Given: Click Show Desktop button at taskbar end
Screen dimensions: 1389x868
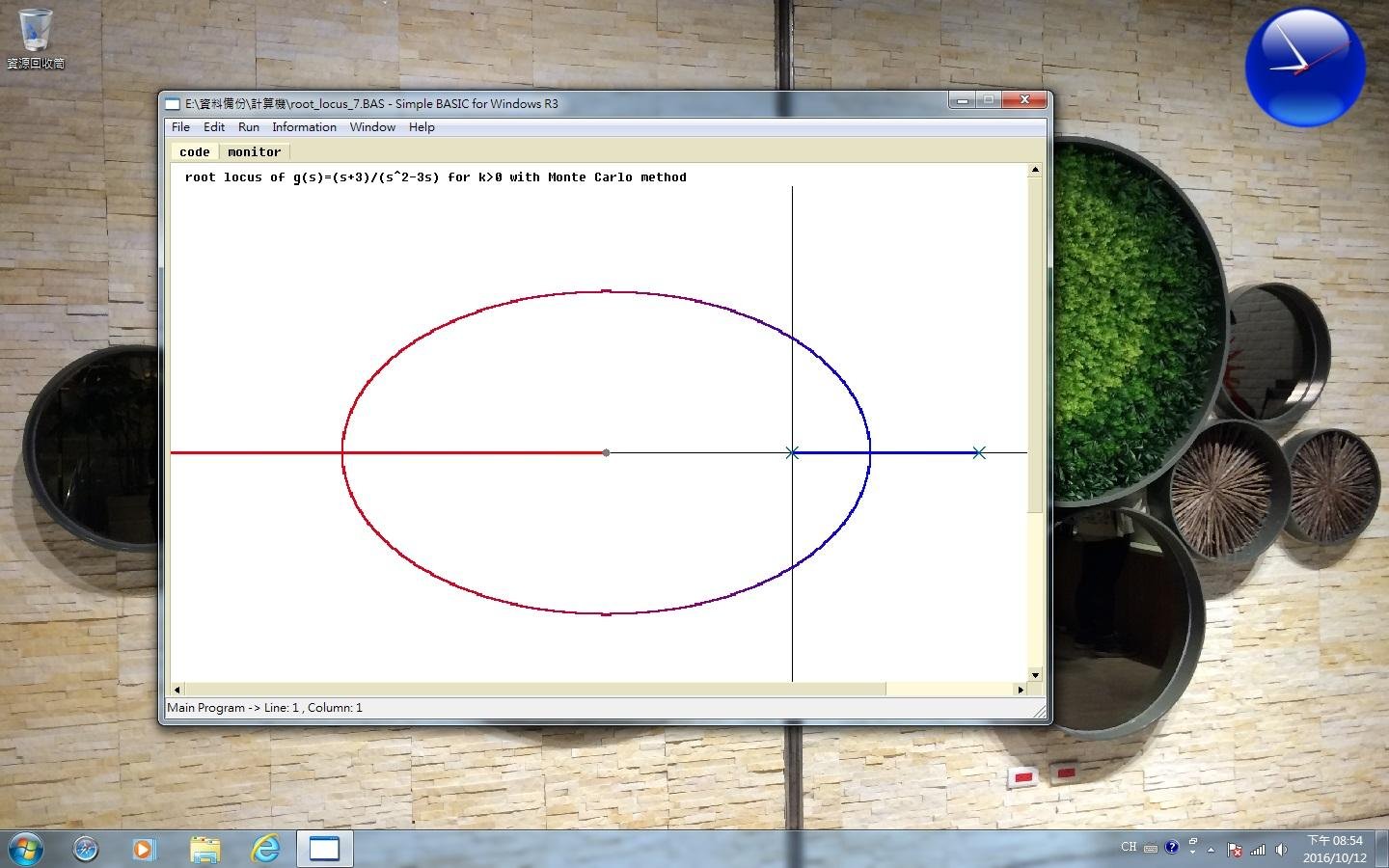Looking at the screenshot, I should click(x=1381, y=849).
